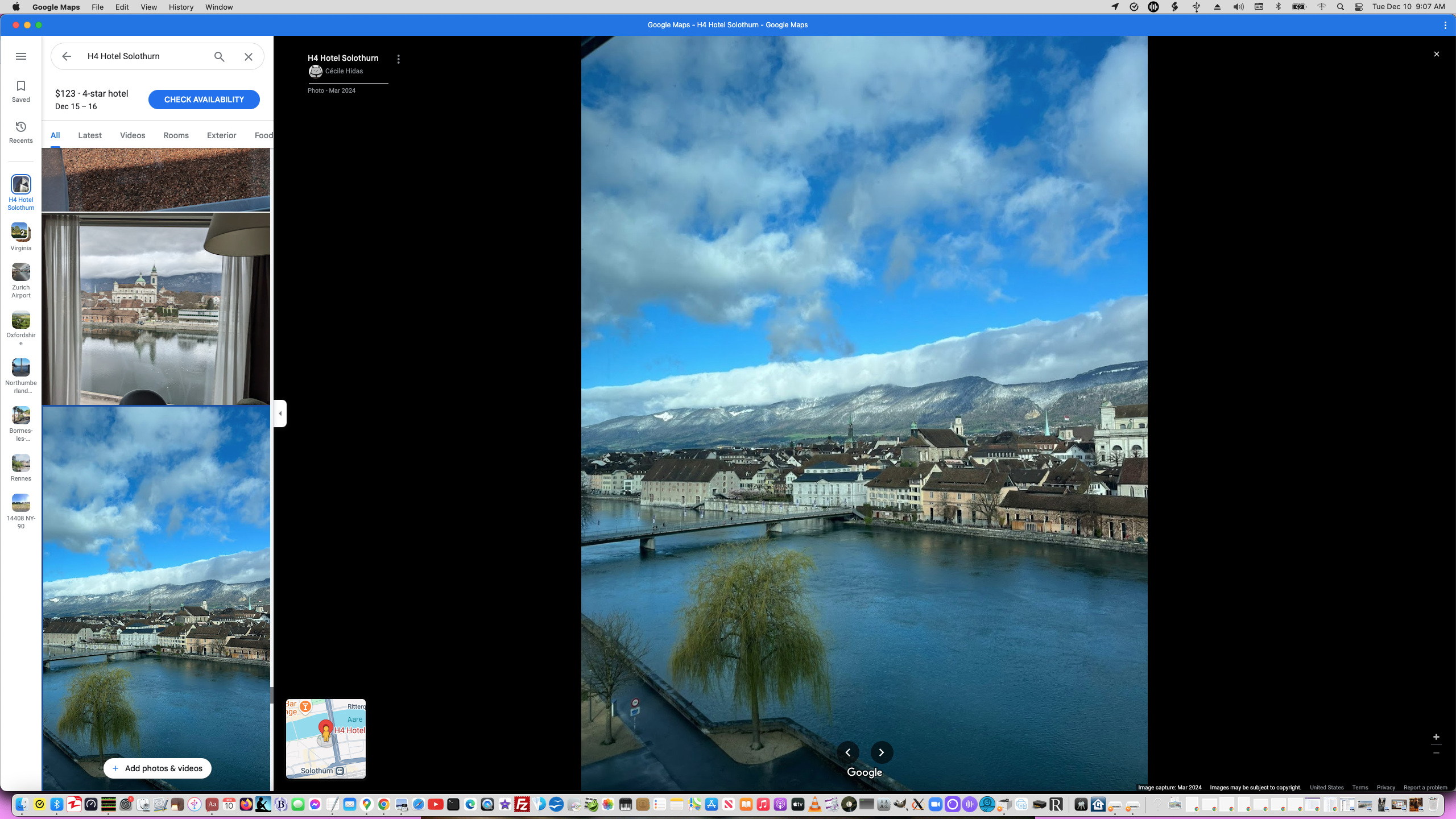Open Saved places from the sidebar
Image resolution: width=1456 pixels, height=819 pixels.
[20, 90]
